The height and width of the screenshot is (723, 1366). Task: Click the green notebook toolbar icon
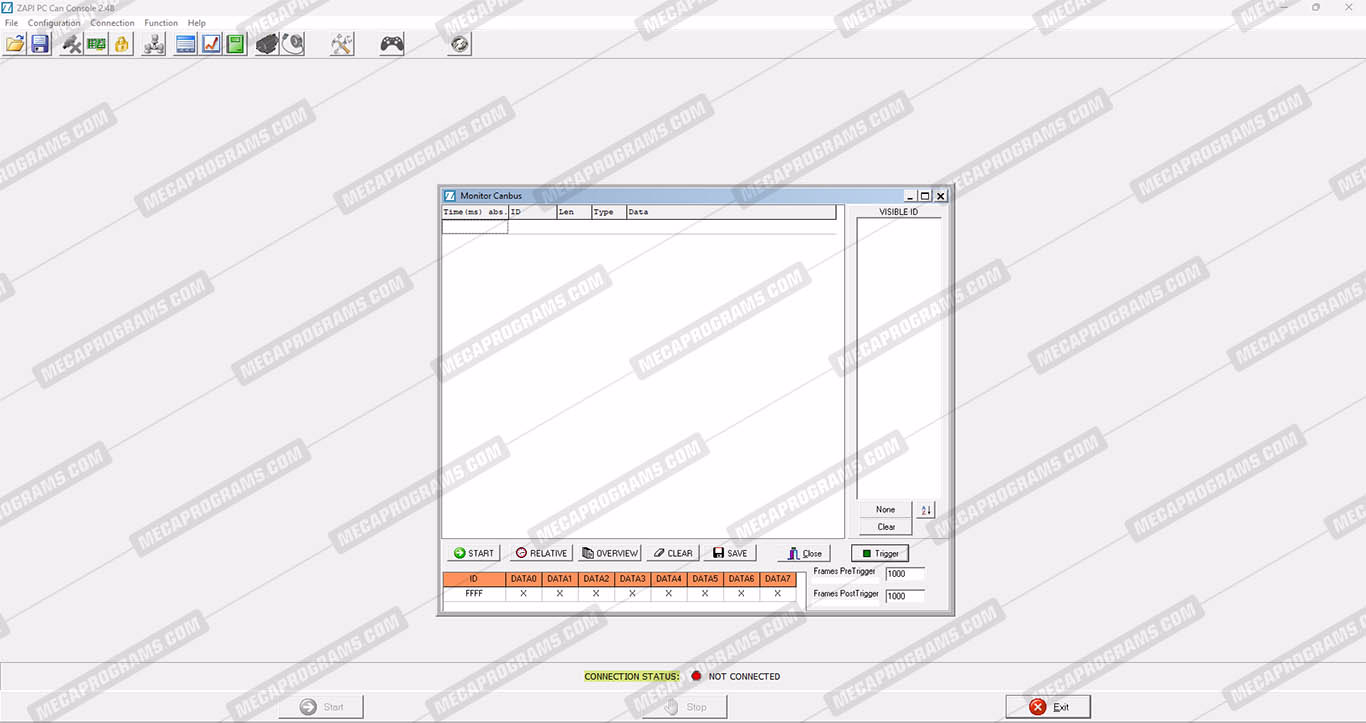[235, 44]
